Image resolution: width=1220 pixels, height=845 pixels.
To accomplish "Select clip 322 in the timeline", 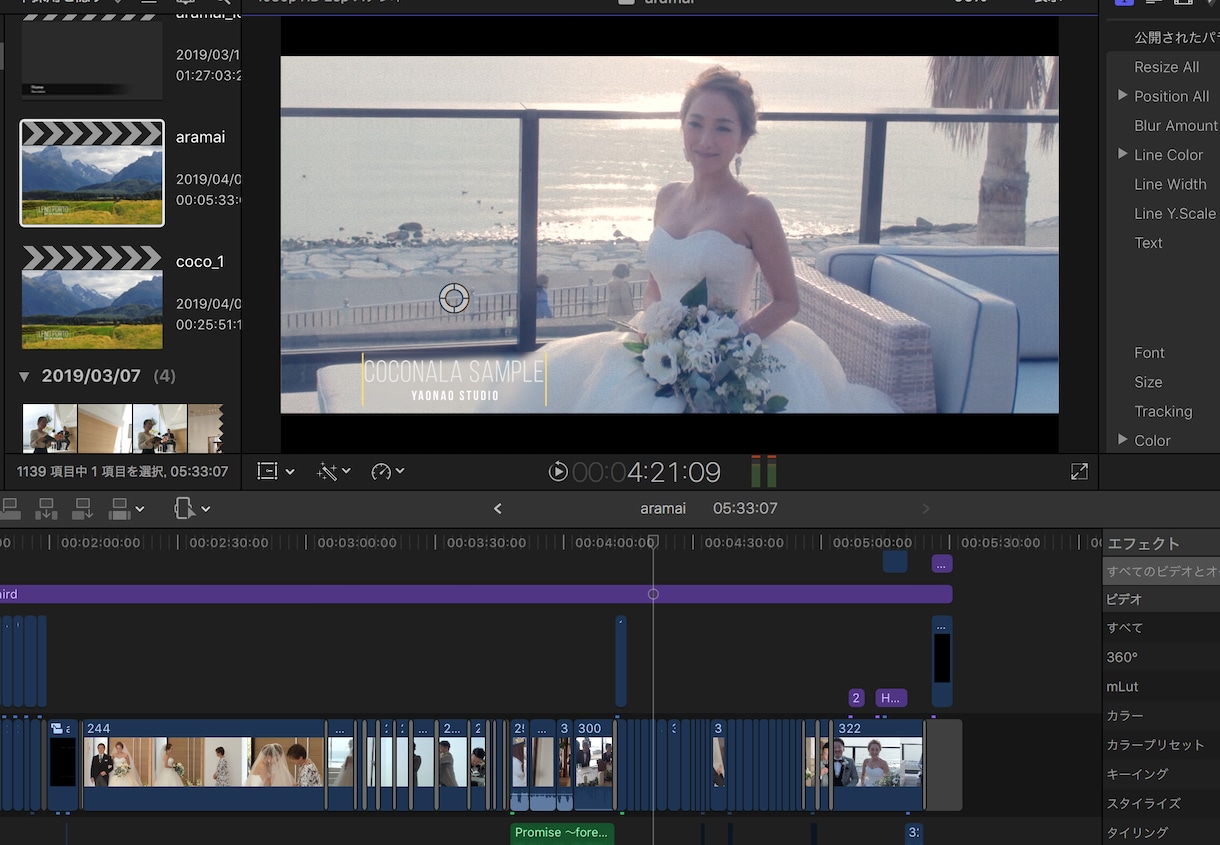I will (x=879, y=765).
